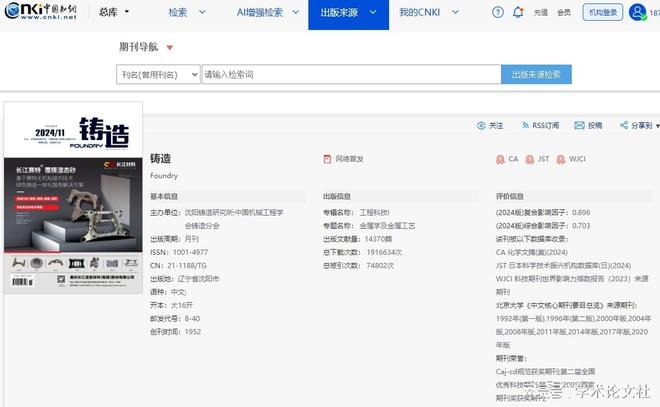This screenshot has height=407, width=660.
Task: Click the 期刊导航 heading
Action: click(x=138, y=47)
